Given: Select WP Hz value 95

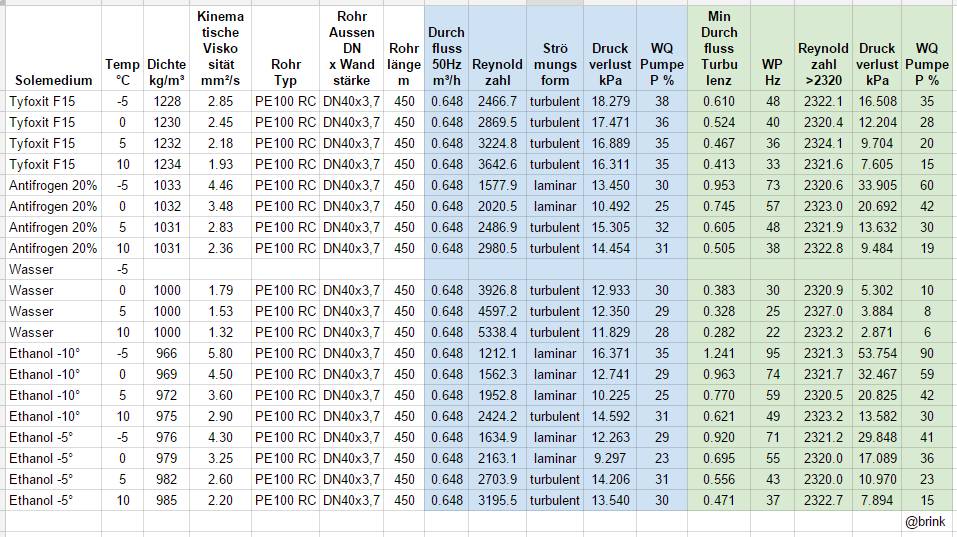Looking at the screenshot, I should tap(773, 353).
